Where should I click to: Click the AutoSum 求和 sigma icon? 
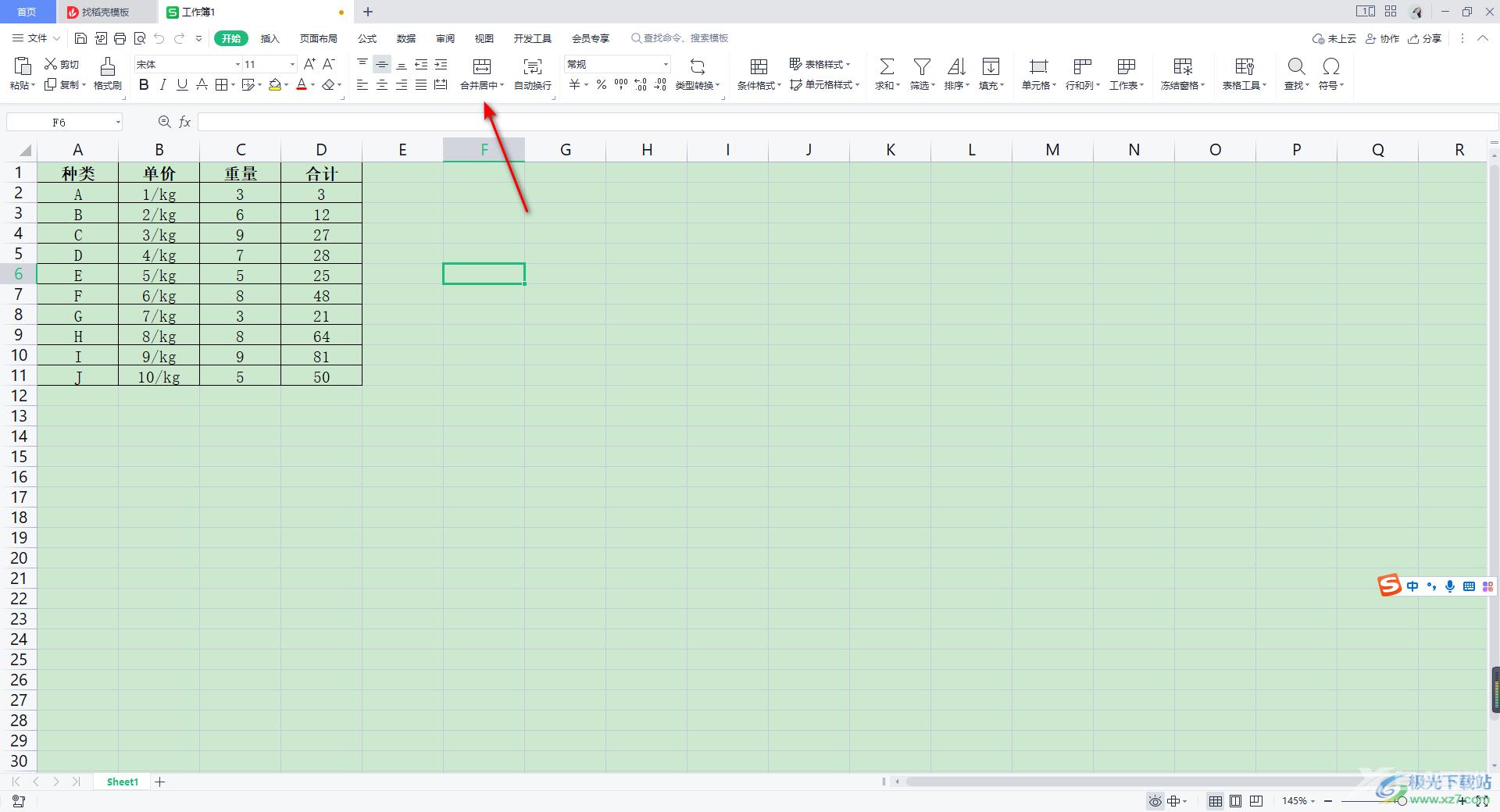pyautogui.click(x=887, y=66)
